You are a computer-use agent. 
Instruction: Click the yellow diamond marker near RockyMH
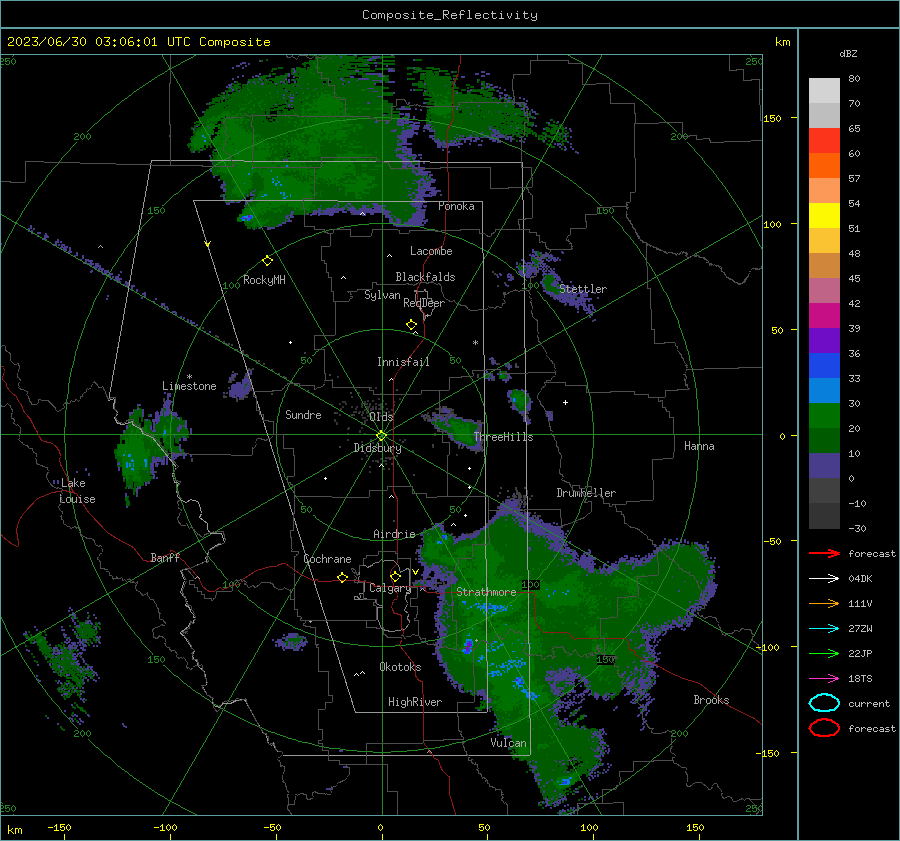pyautogui.click(x=267, y=261)
